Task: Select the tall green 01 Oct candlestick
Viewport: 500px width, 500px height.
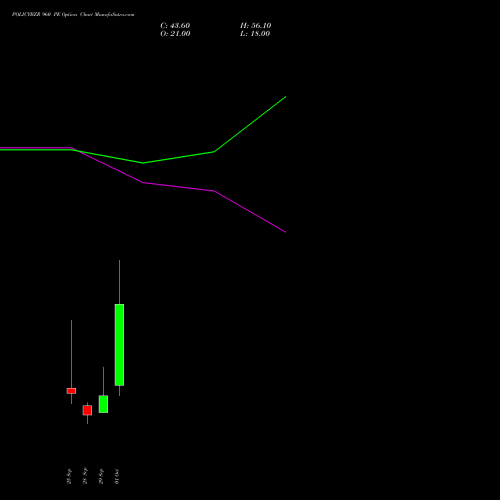Action: (119, 345)
